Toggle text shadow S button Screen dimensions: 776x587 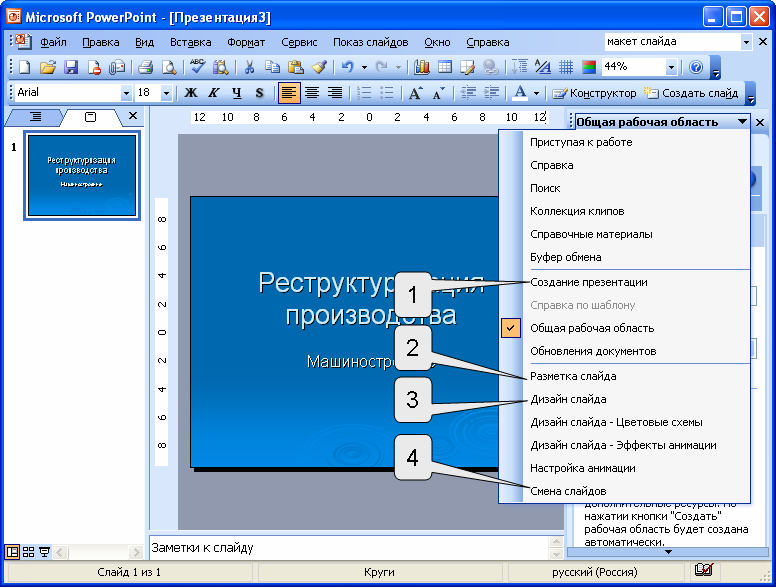[x=260, y=93]
